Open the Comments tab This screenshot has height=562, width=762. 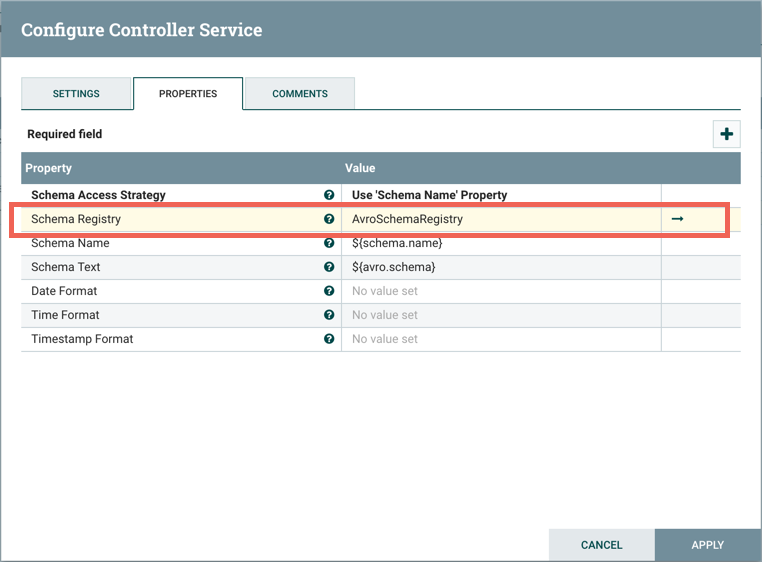(300, 94)
